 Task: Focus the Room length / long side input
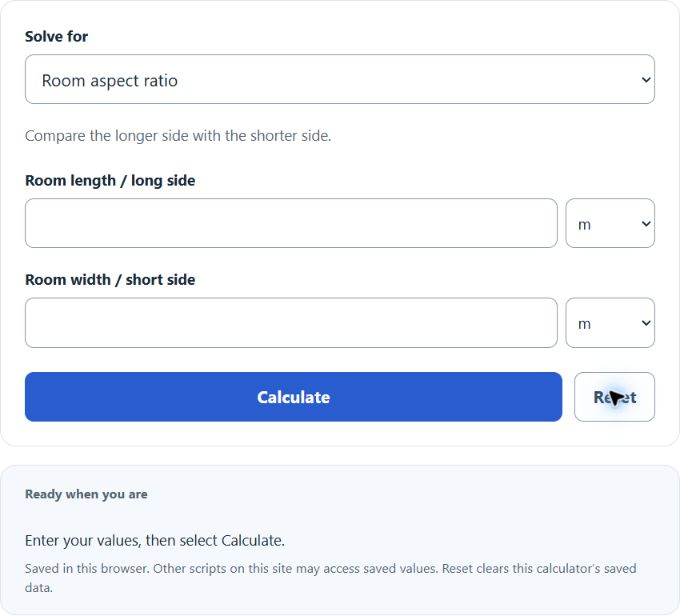[x=291, y=223]
